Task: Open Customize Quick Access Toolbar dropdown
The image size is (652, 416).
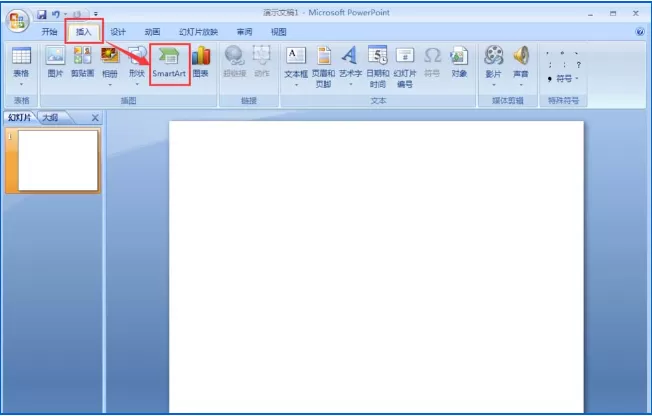Action: pos(96,15)
